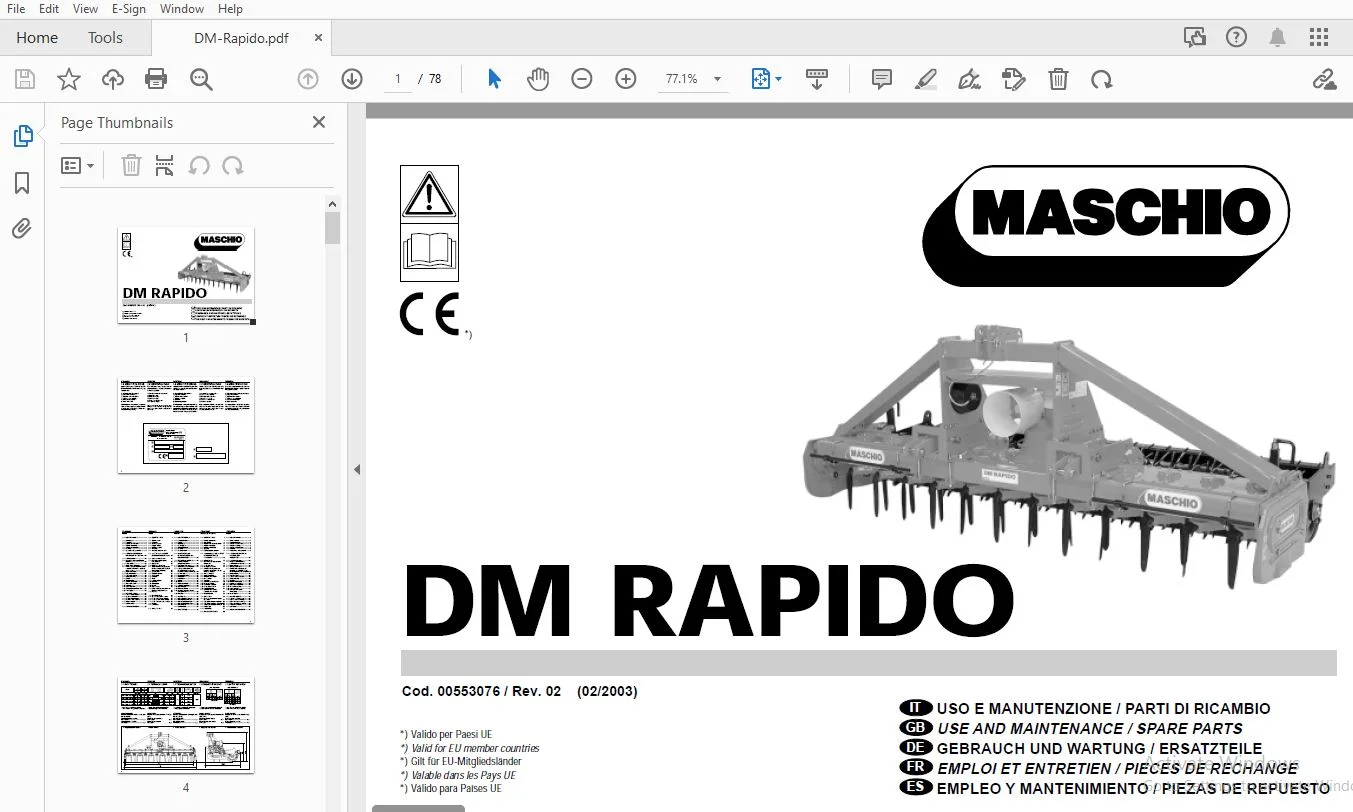Open the Find text magnifier
The height and width of the screenshot is (812, 1353).
[201, 79]
